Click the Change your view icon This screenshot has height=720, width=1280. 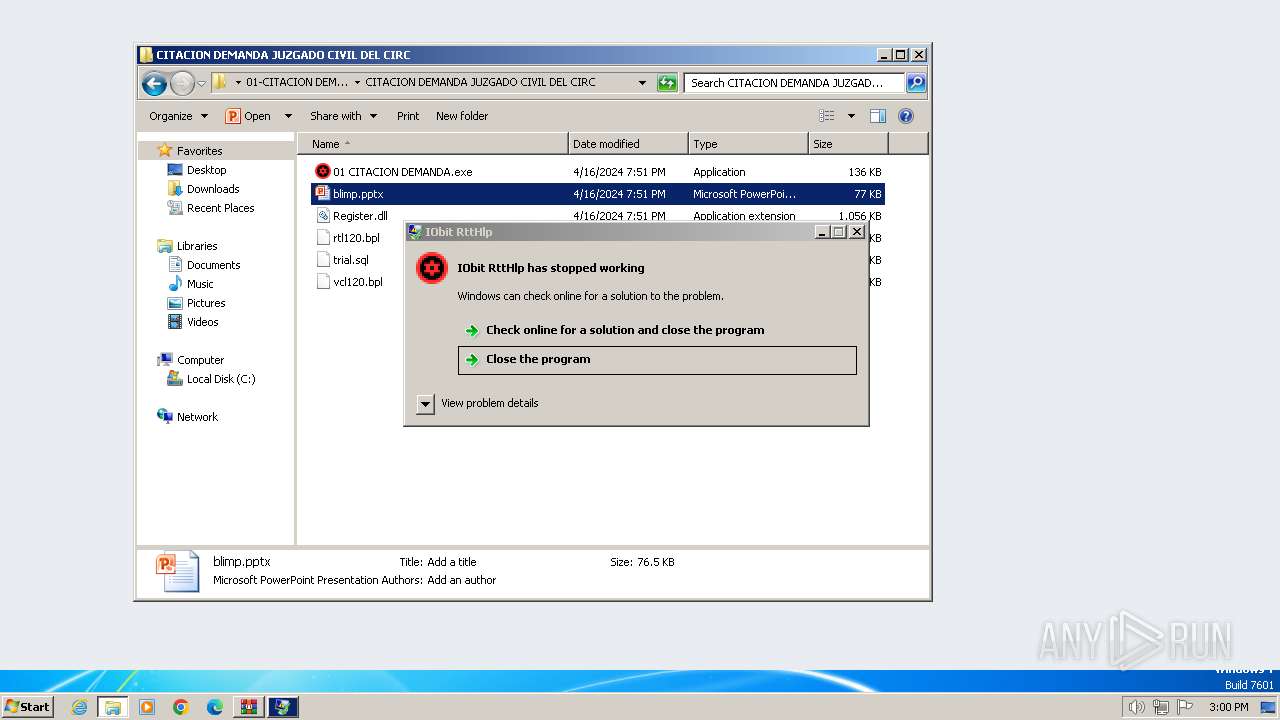[827, 116]
